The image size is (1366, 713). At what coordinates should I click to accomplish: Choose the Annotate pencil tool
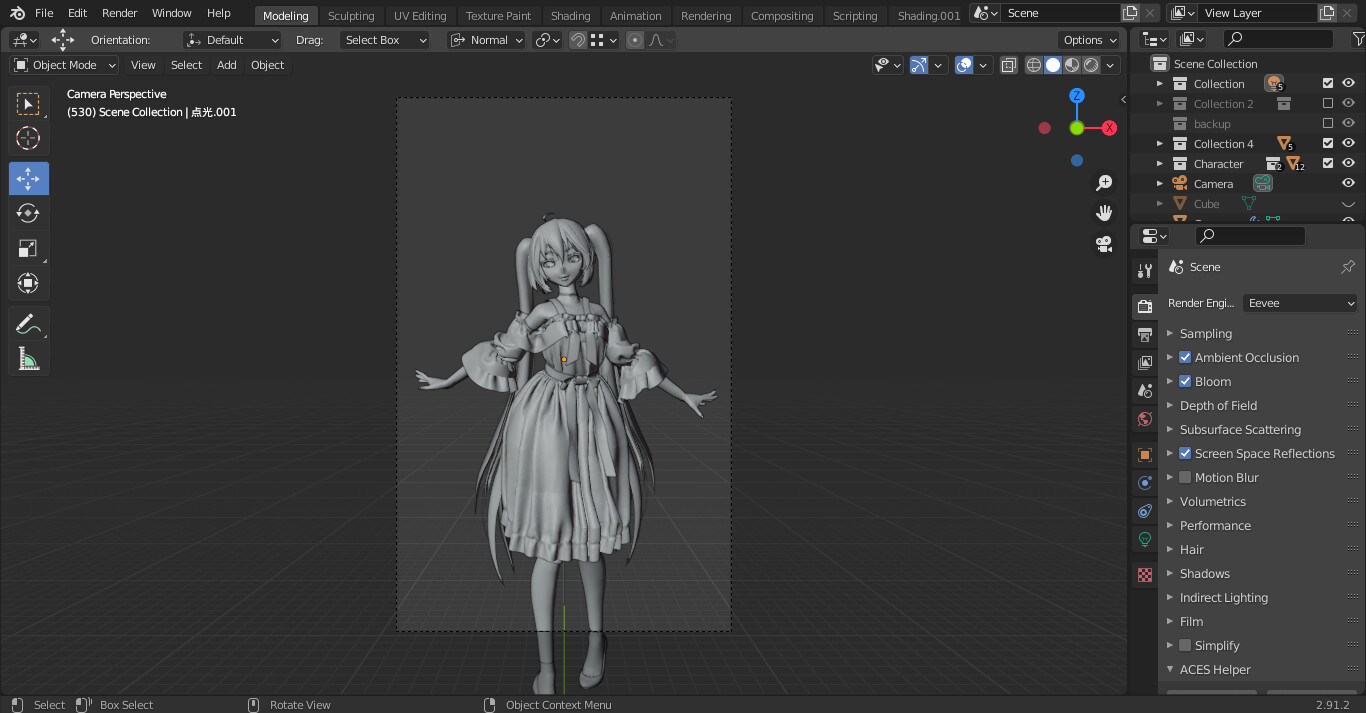(28, 324)
